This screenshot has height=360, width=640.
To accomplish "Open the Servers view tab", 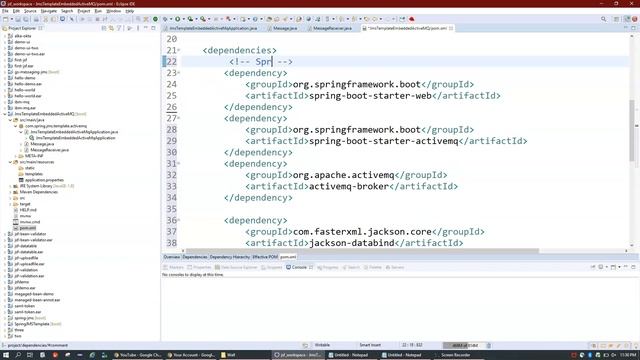I will point(395,267).
